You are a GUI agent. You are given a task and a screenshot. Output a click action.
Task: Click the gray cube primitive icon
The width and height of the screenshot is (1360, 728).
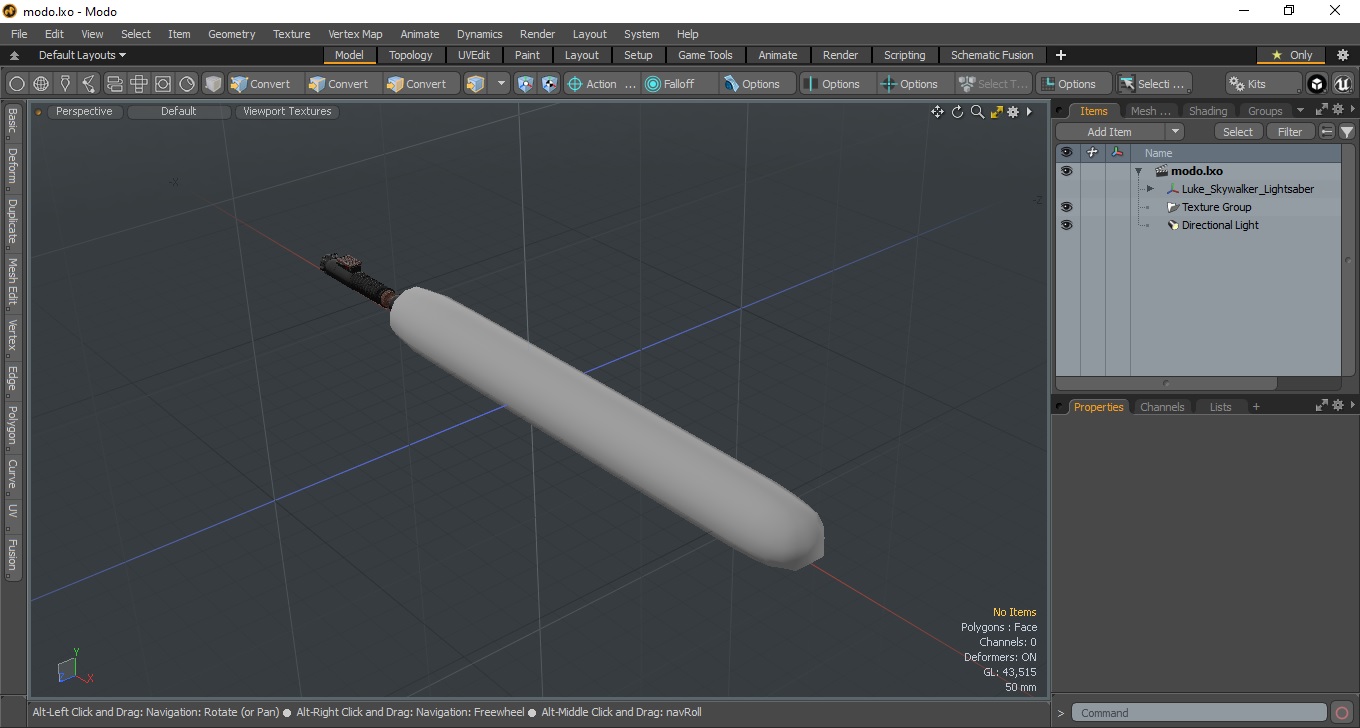(213, 84)
